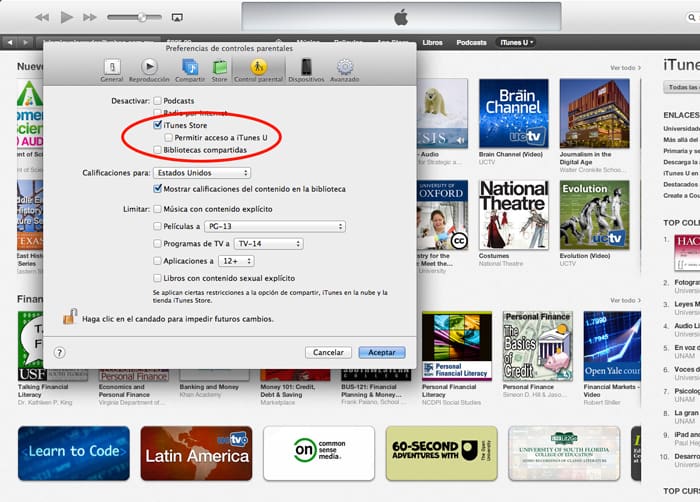
Task: Open the Estados Unidos ratings dropdown
Action: (x=202, y=172)
